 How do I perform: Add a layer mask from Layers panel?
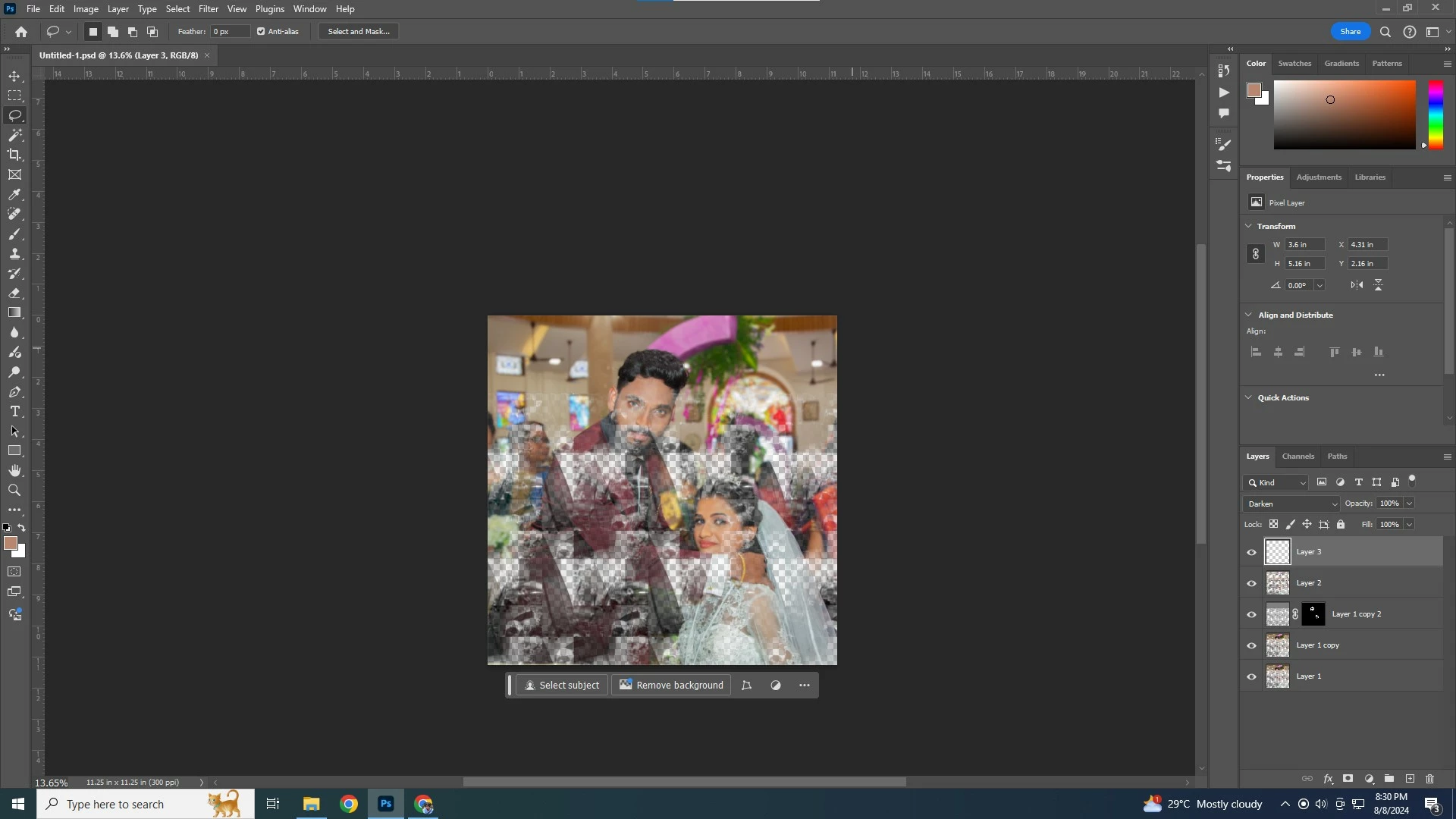(1348, 779)
